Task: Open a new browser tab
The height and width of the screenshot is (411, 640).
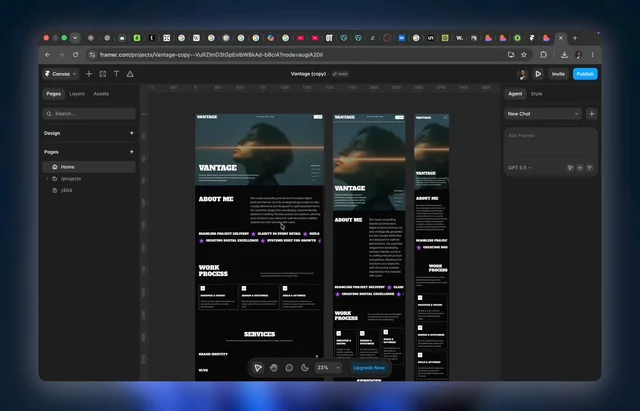Action: click(575, 38)
